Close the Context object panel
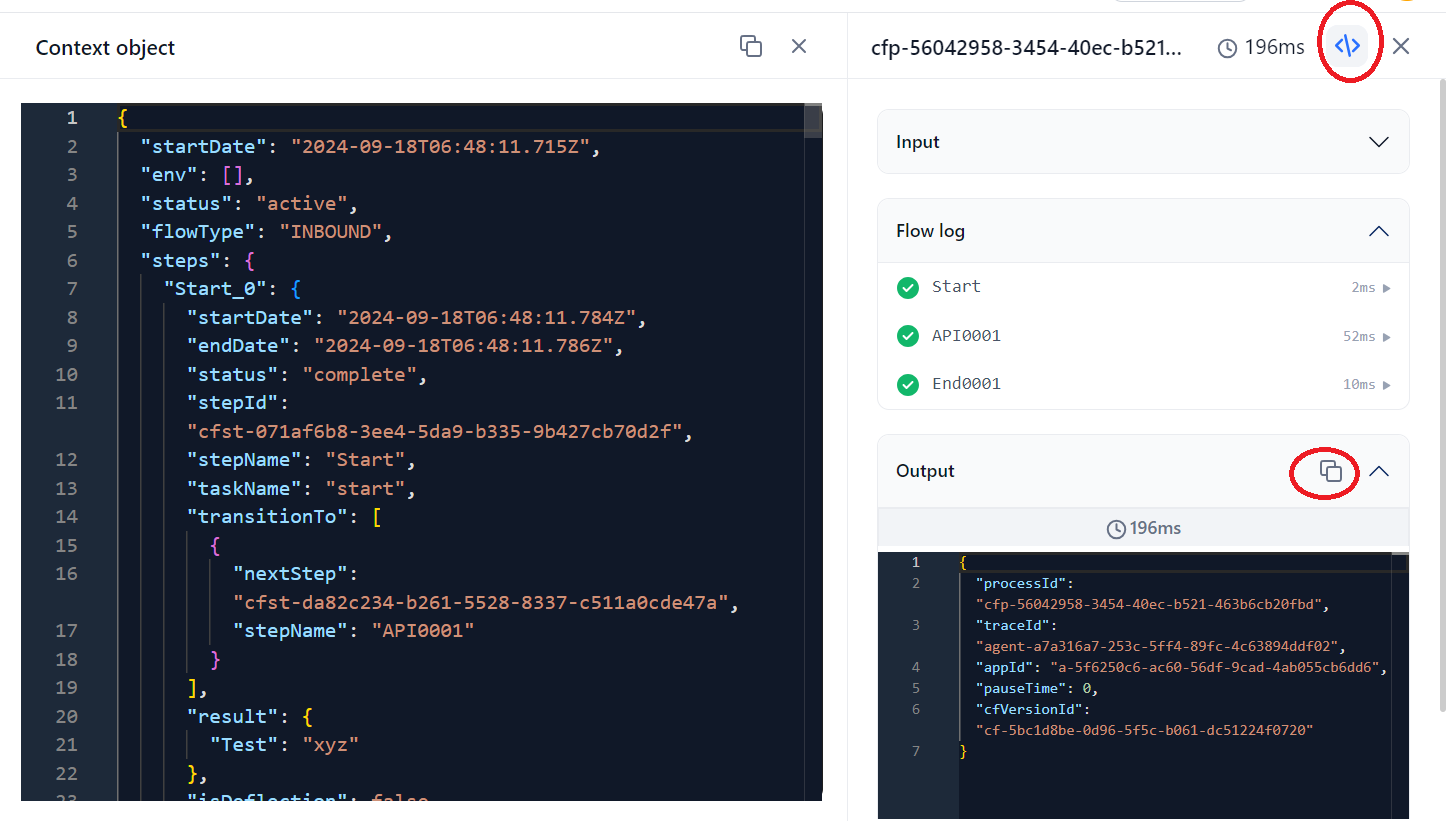 (x=799, y=46)
